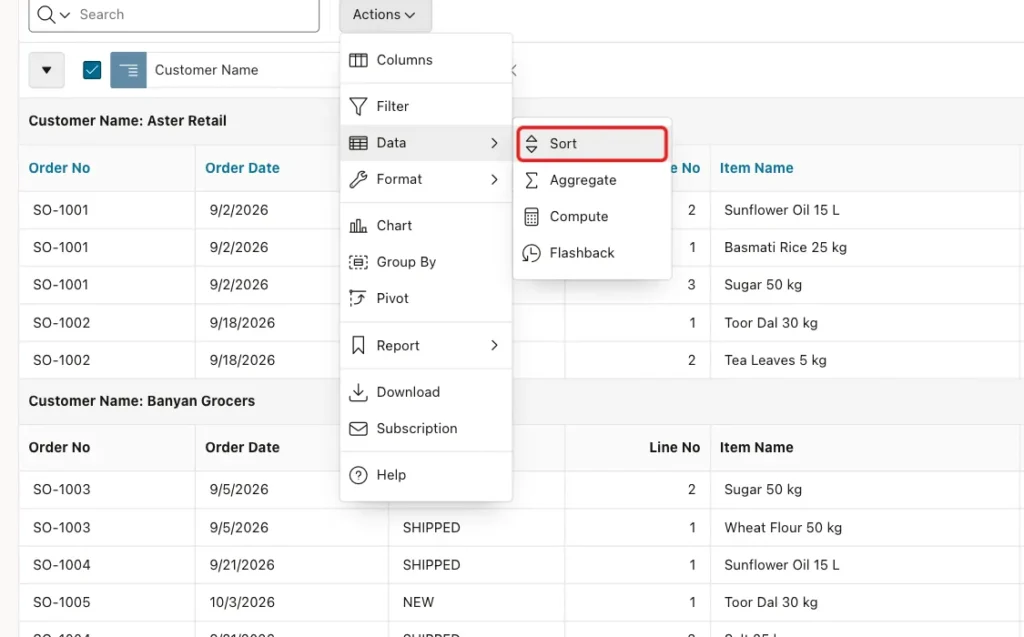This screenshot has height=637, width=1024.
Task: Select Pivot menu entry
Action: coord(426,299)
